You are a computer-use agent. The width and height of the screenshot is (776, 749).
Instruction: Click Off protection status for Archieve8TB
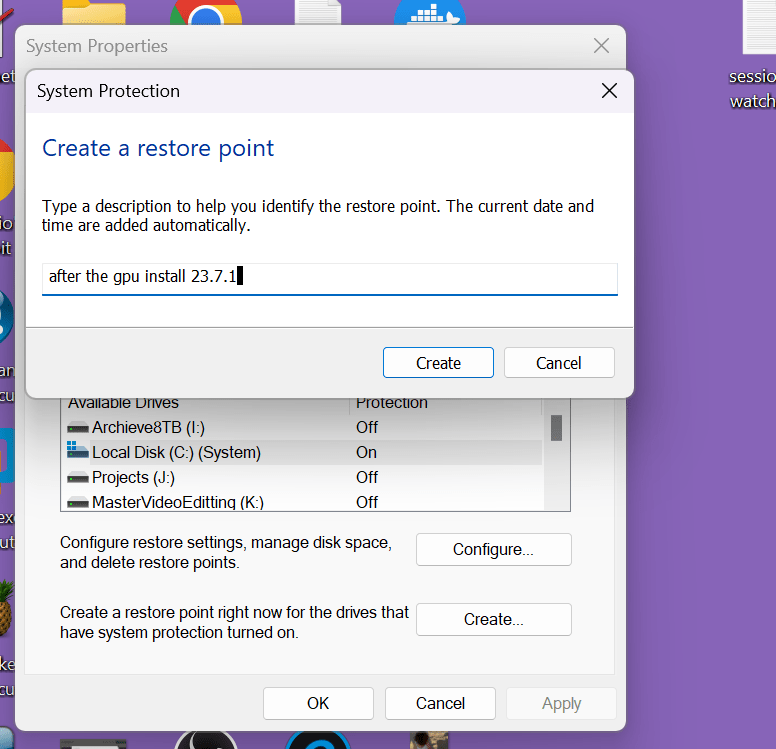367,427
